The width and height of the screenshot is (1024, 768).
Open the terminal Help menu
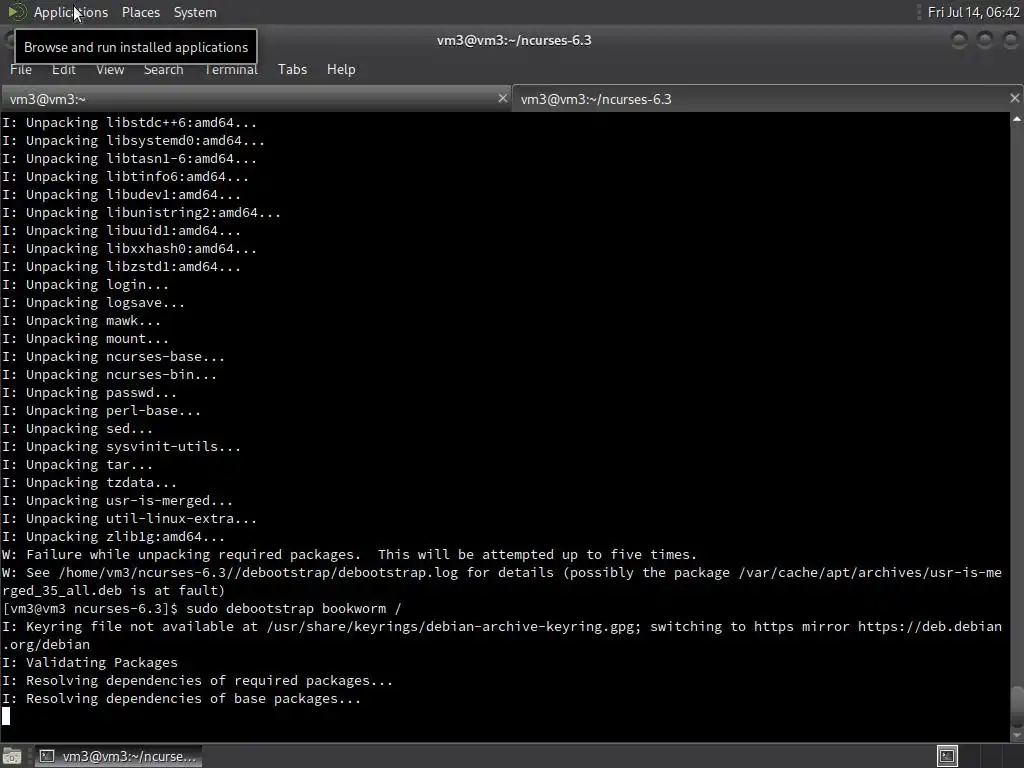pyautogui.click(x=341, y=69)
